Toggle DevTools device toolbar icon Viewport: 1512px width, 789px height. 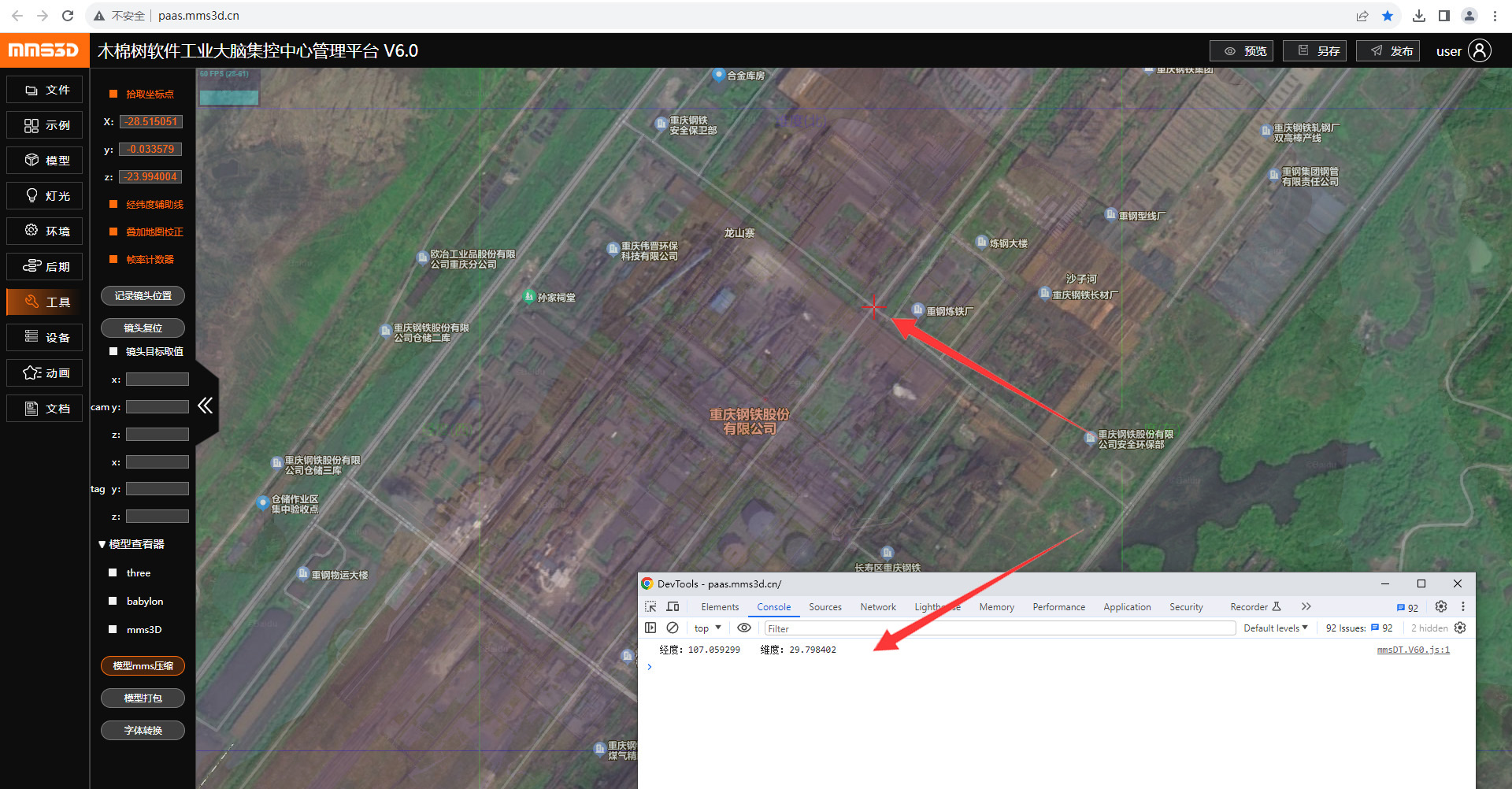[x=673, y=606]
